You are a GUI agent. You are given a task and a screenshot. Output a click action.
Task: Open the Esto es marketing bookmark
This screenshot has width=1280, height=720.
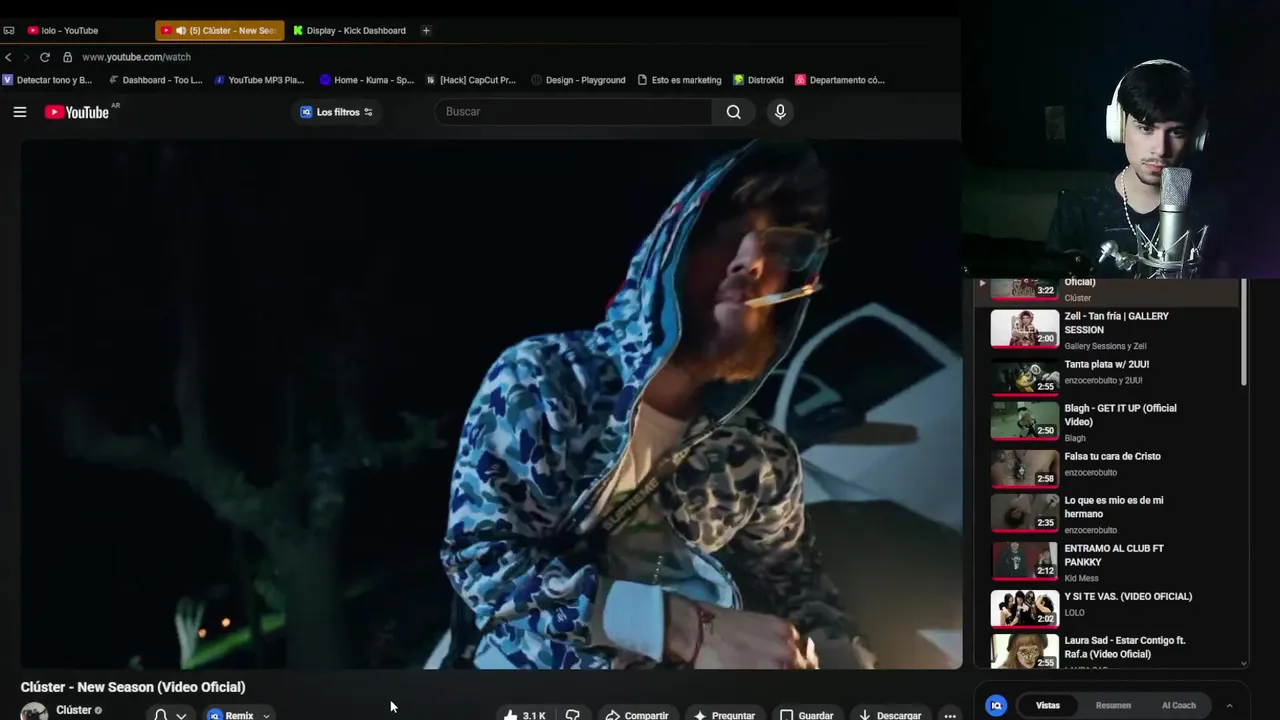679,80
